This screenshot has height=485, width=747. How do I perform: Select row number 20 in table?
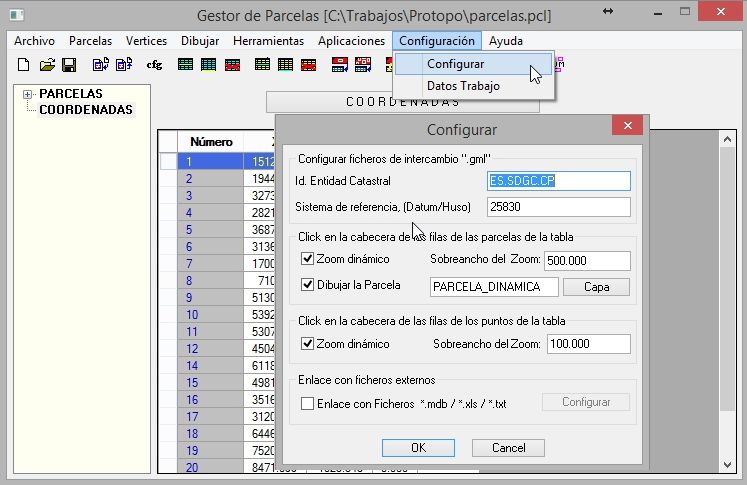point(211,467)
